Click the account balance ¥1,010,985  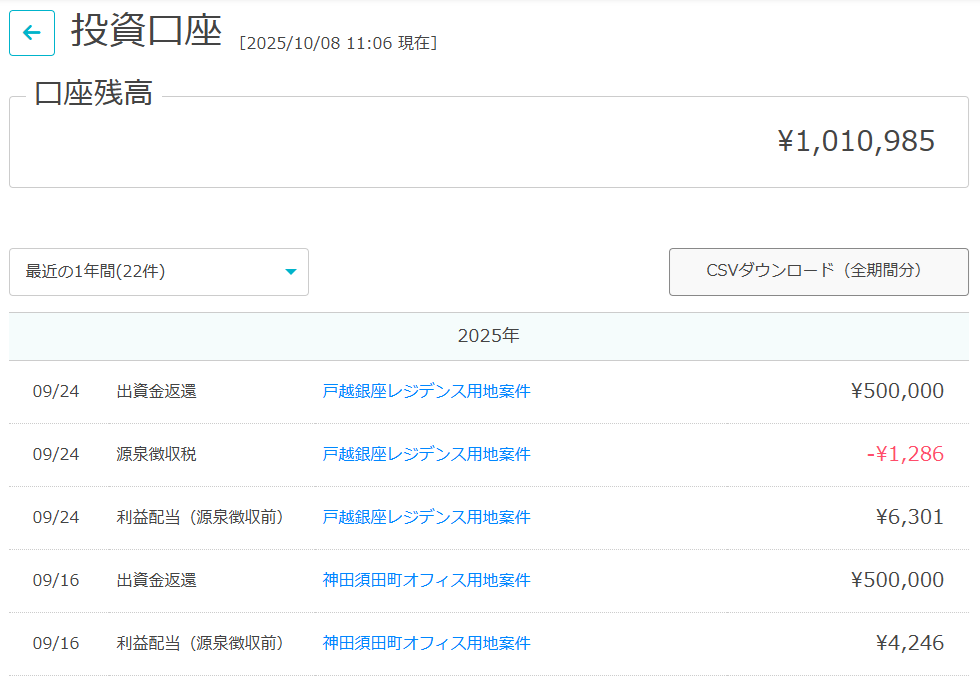856,141
